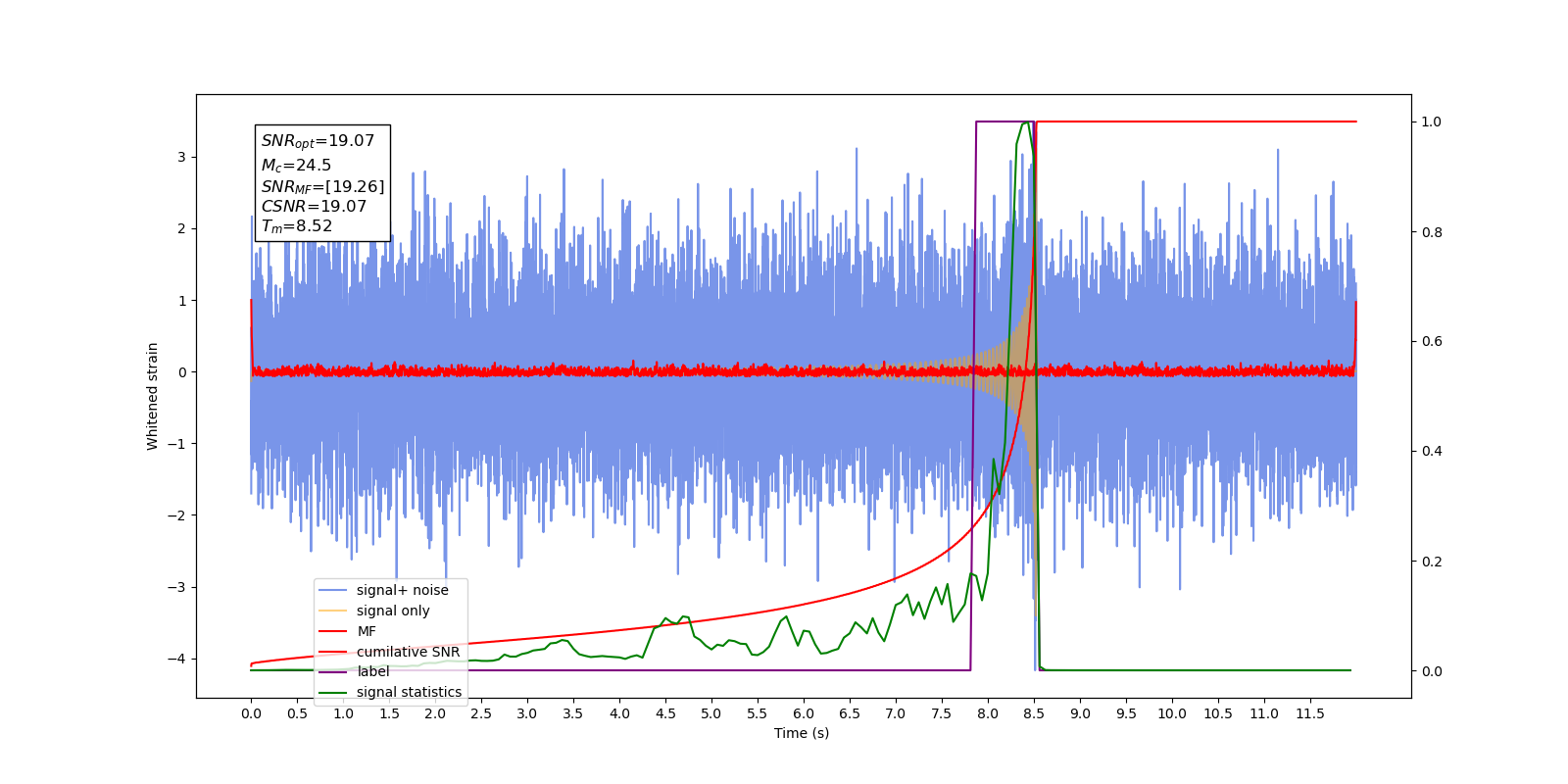Click the 3.5 tick on time axis
The width and height of the screenshot is (1568, 784).
pos(573,713)
